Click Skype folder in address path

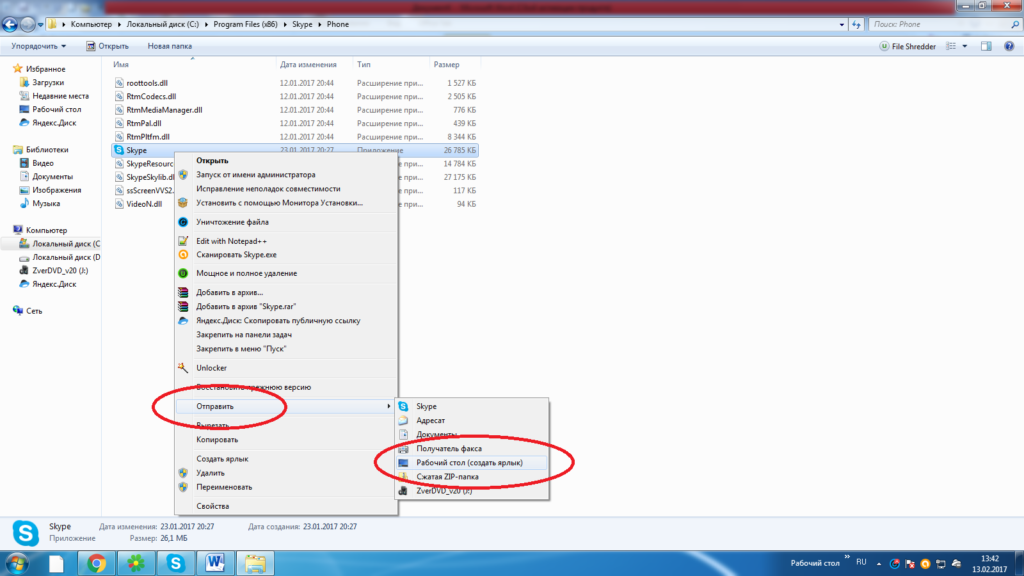302,24
